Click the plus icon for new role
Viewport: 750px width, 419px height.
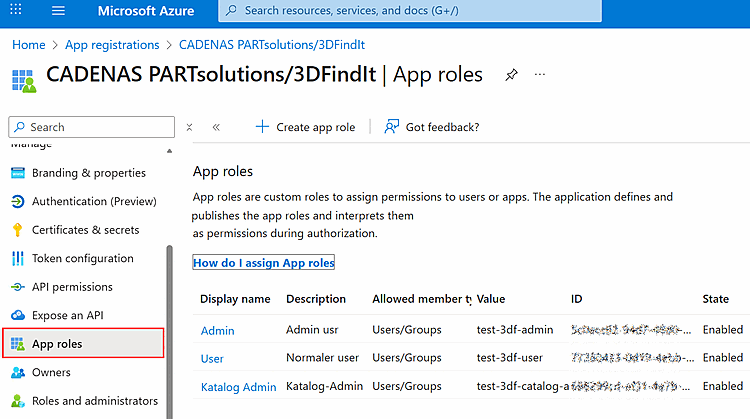click(x=262, y=127)
